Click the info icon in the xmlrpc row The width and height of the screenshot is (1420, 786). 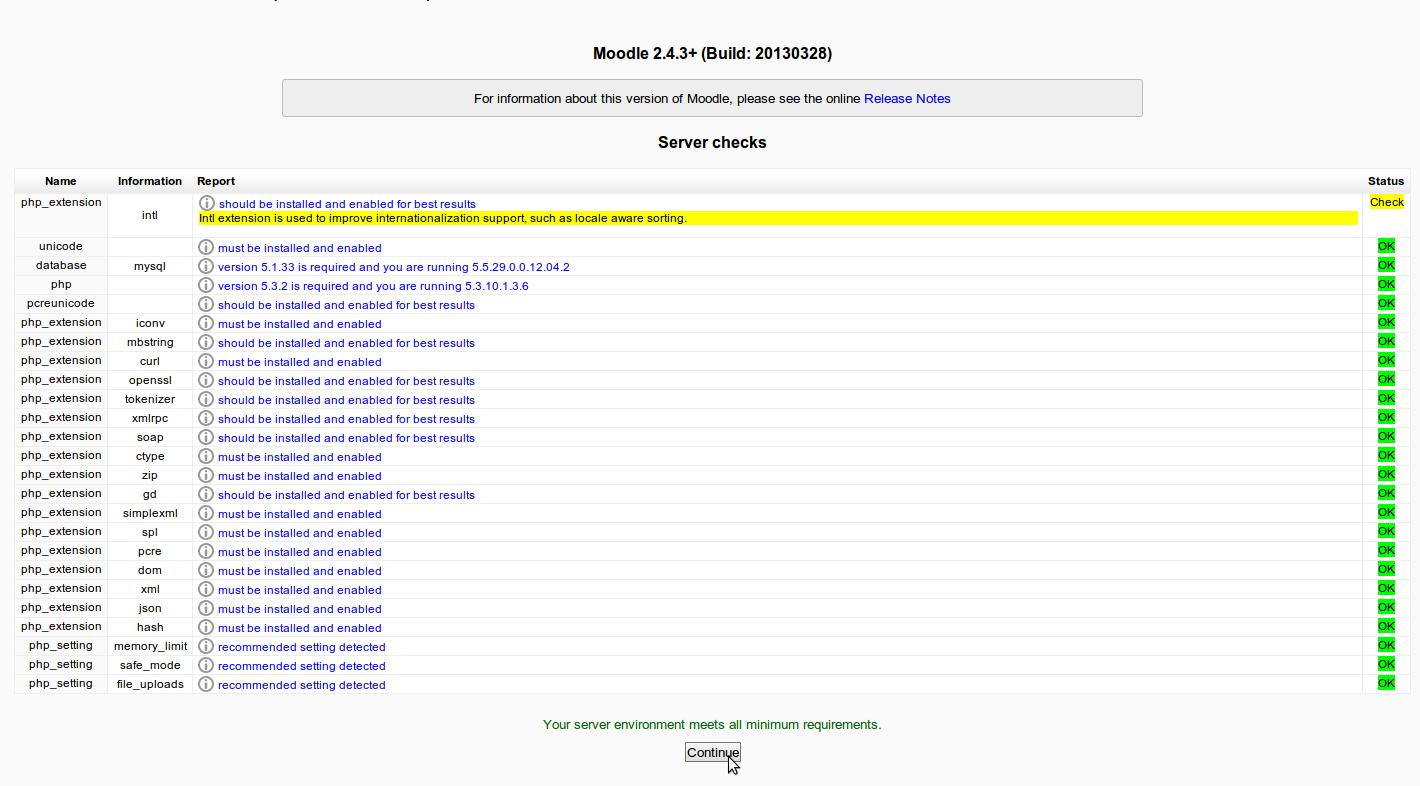tap(206, 418)
